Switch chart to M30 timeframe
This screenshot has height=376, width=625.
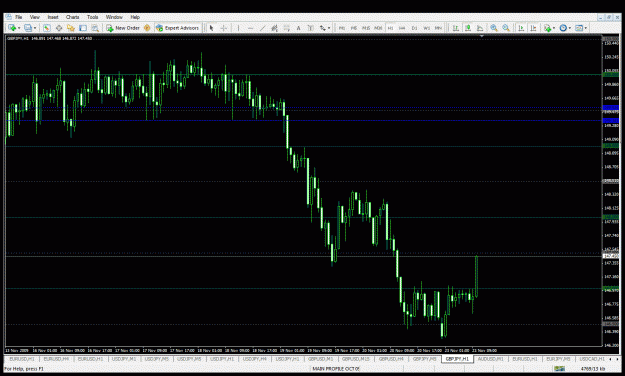click(x=378, y=28)
